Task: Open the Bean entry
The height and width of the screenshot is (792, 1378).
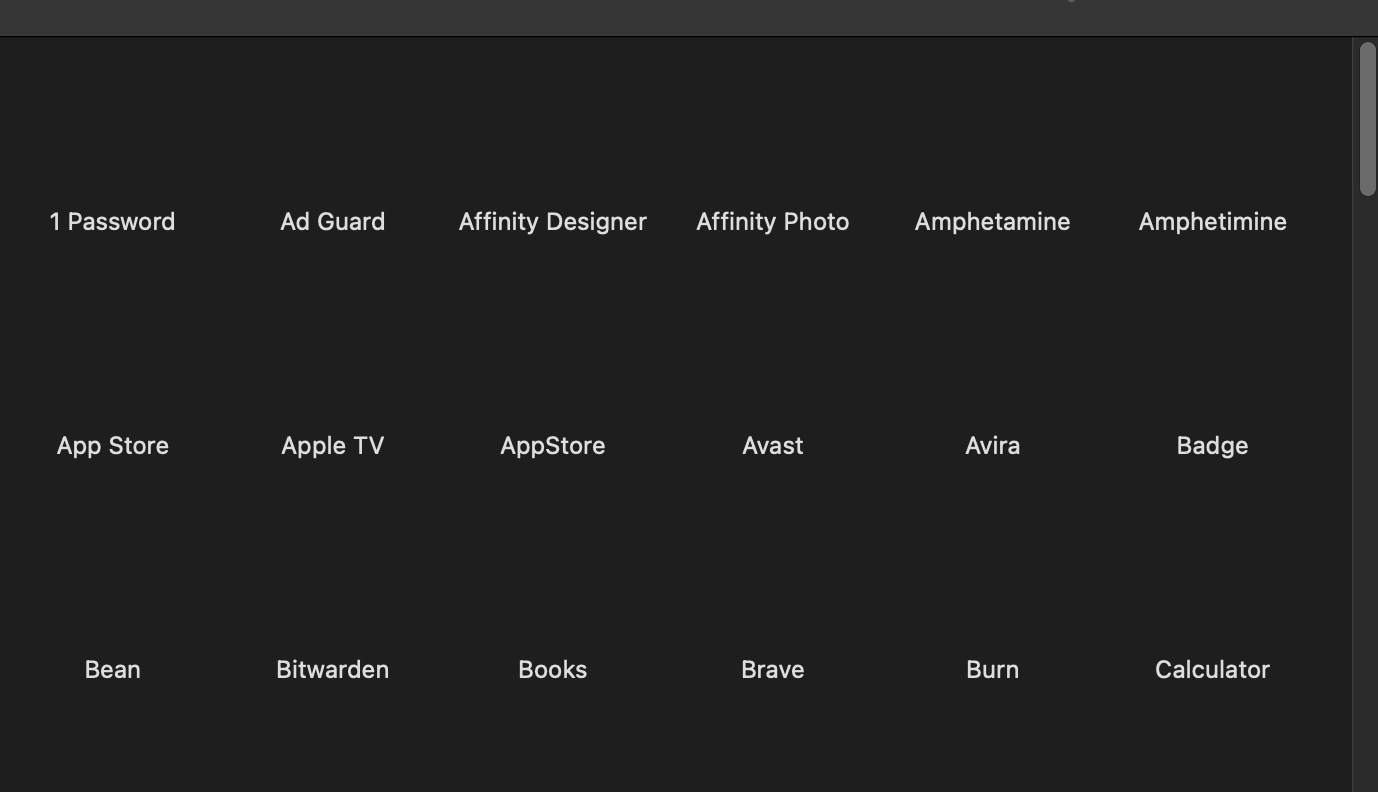Action: pyautogui.click(x=112, y=669)
